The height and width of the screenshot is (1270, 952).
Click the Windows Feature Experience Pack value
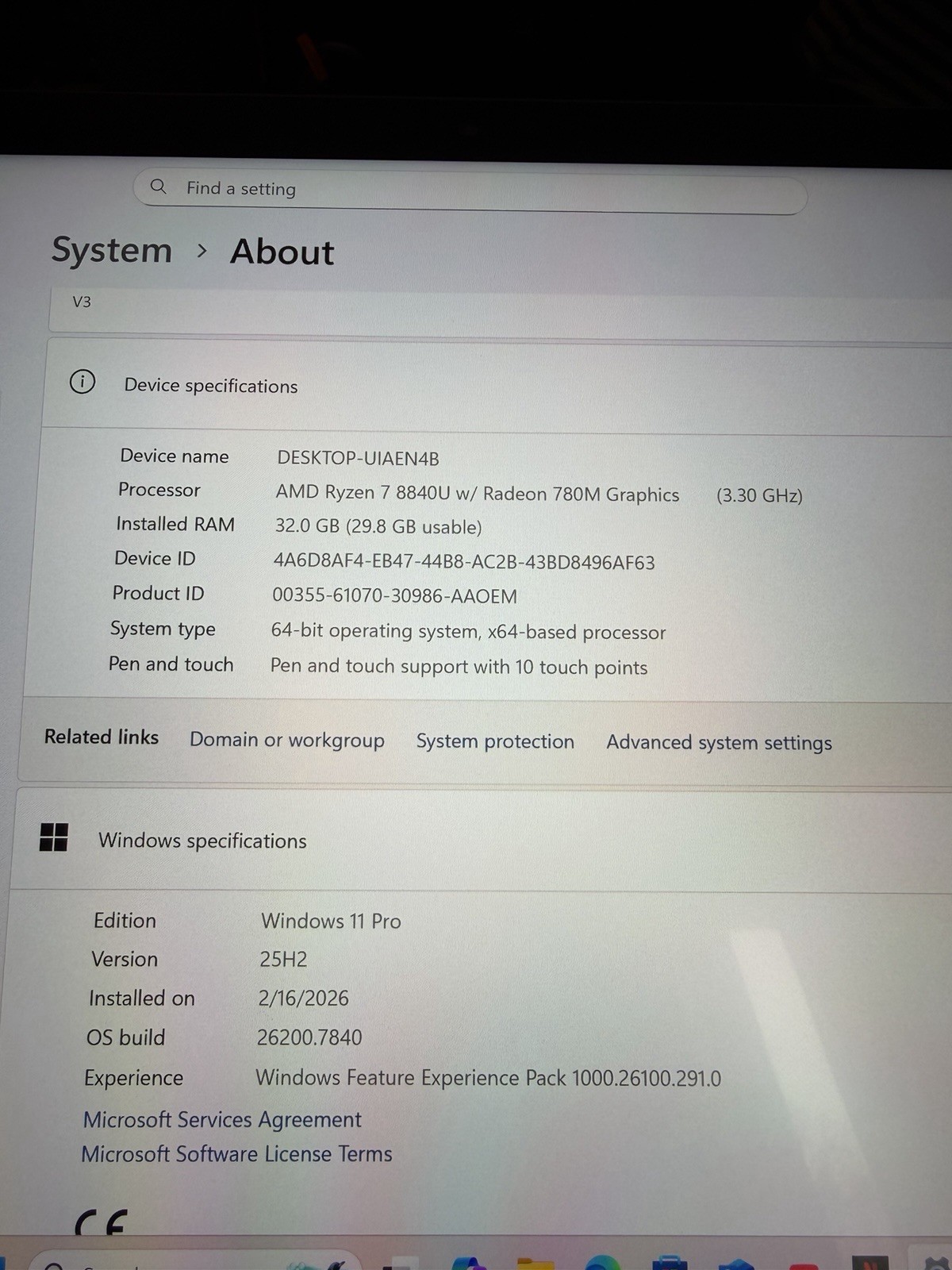tap(488, 1078)
